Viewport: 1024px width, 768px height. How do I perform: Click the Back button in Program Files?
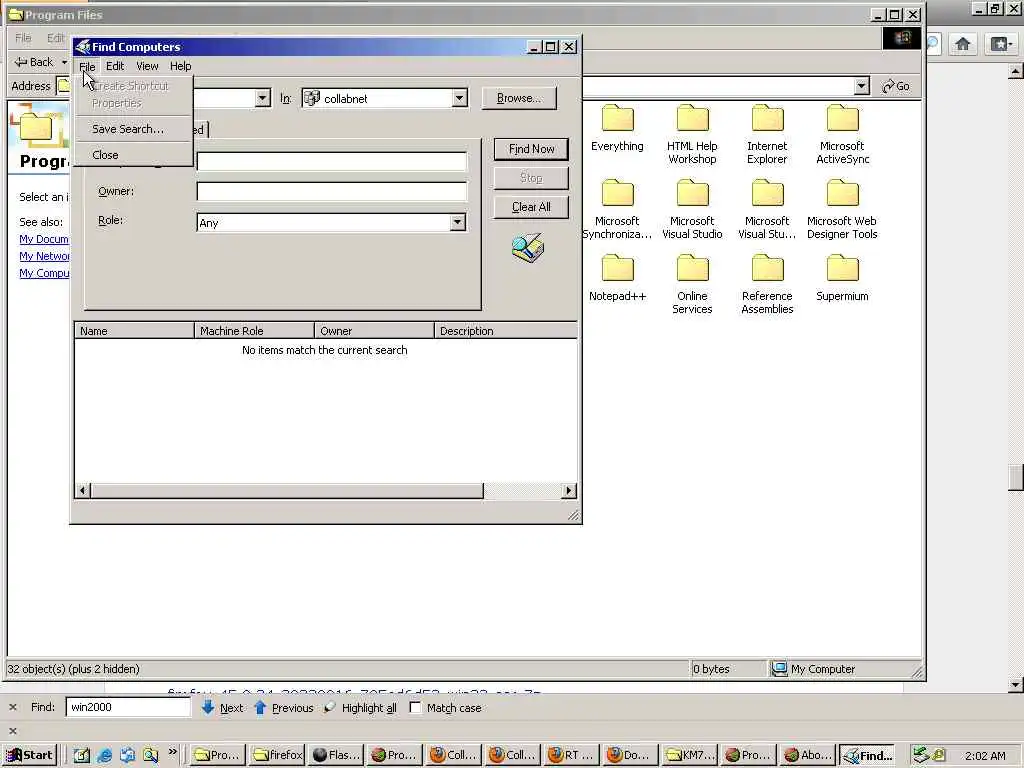(35, 62)
